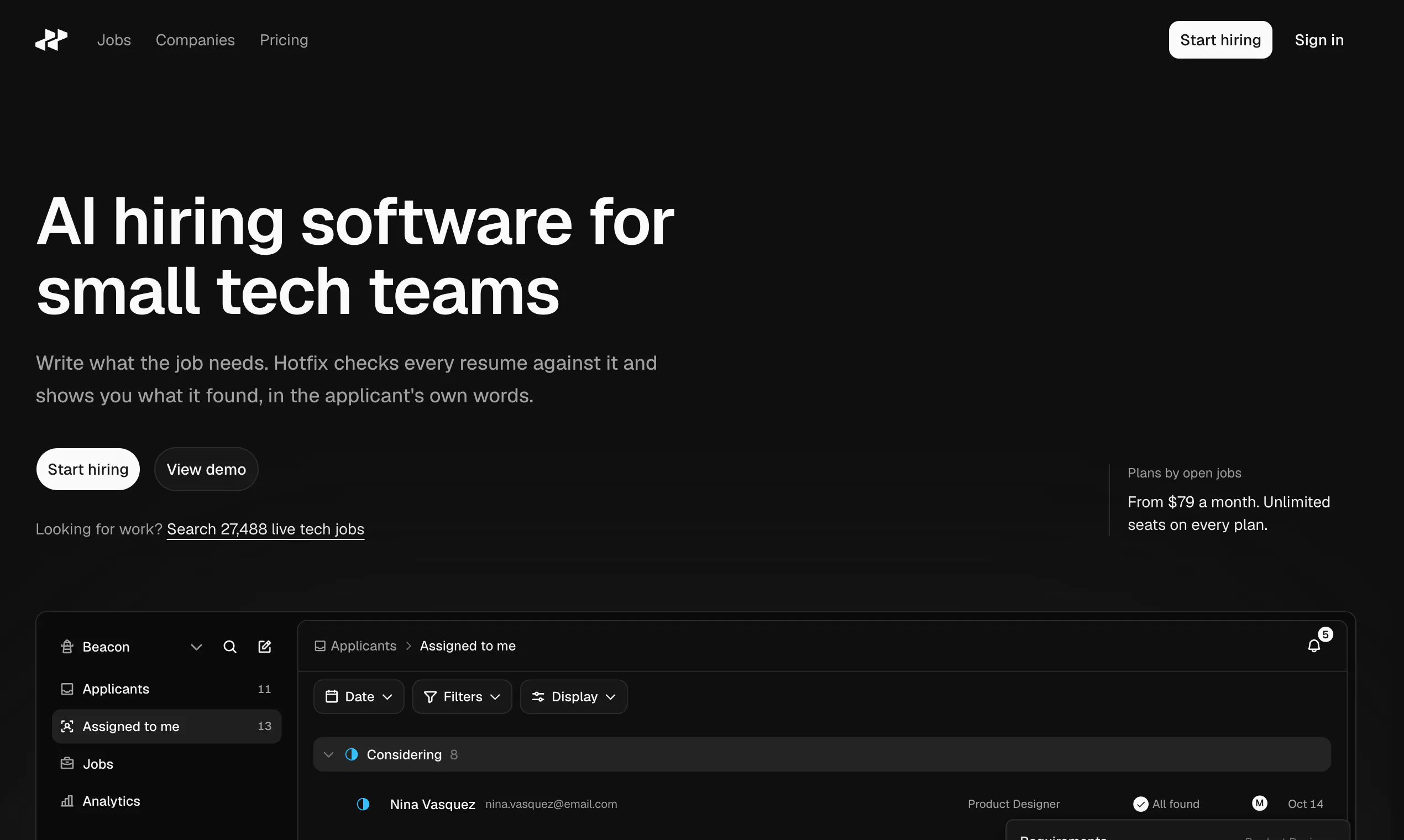Click the Nina Vasquez name
Image resolution: width=1404 pixels, height=840 pixels.
coord(432,804)
